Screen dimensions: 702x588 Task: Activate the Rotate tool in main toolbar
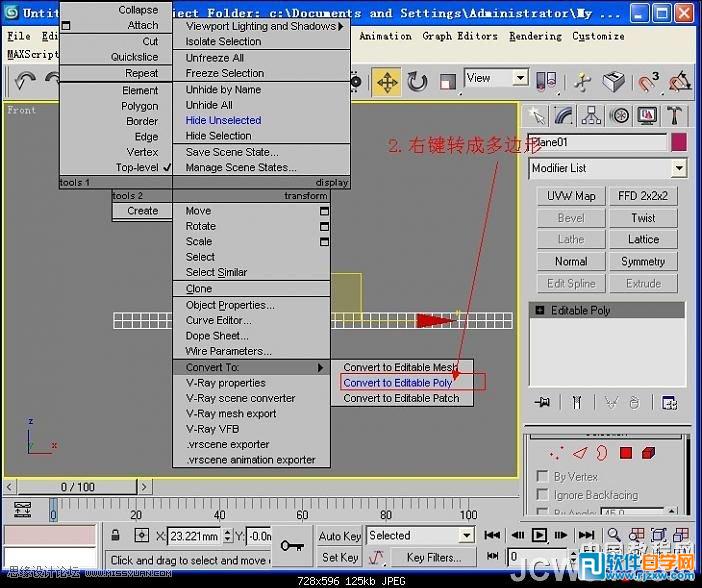click(417, 81)
